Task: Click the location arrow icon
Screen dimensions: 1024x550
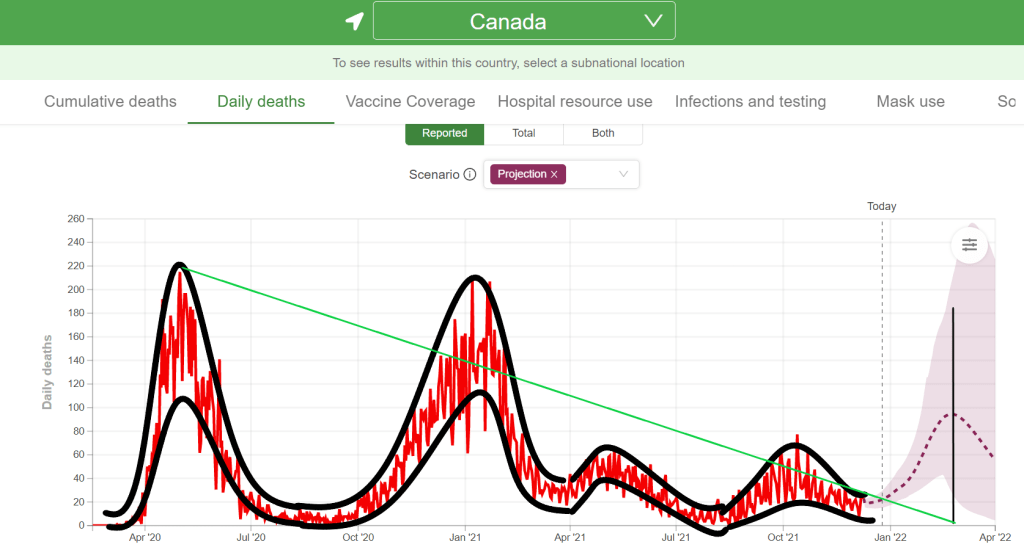Action: point(354,21)
